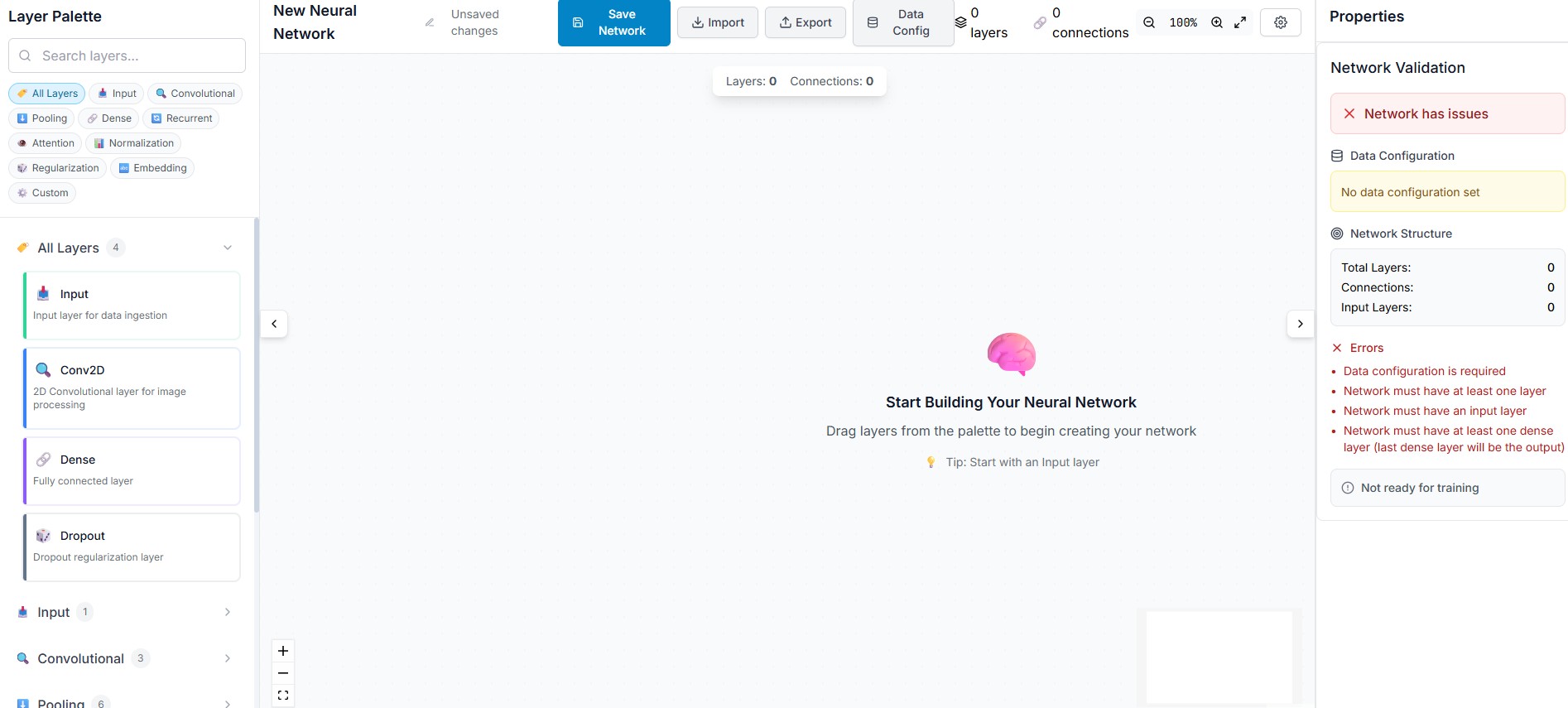Click the brain illustration on the canvas
The width and height of the screenshot is (1568, 708).
[x=1011, y=354]
